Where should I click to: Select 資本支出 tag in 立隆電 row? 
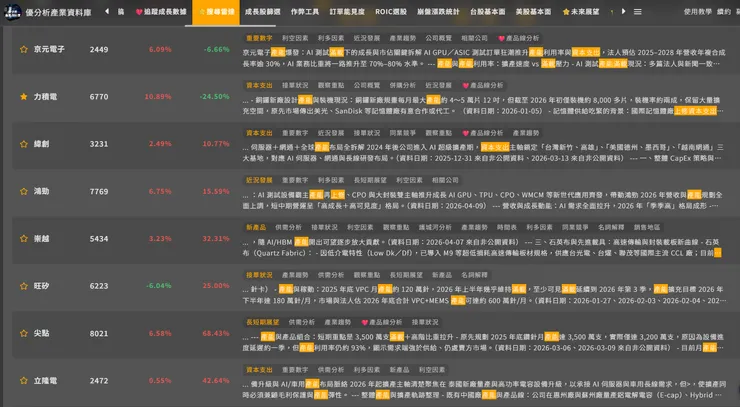(x=259, y=370)
